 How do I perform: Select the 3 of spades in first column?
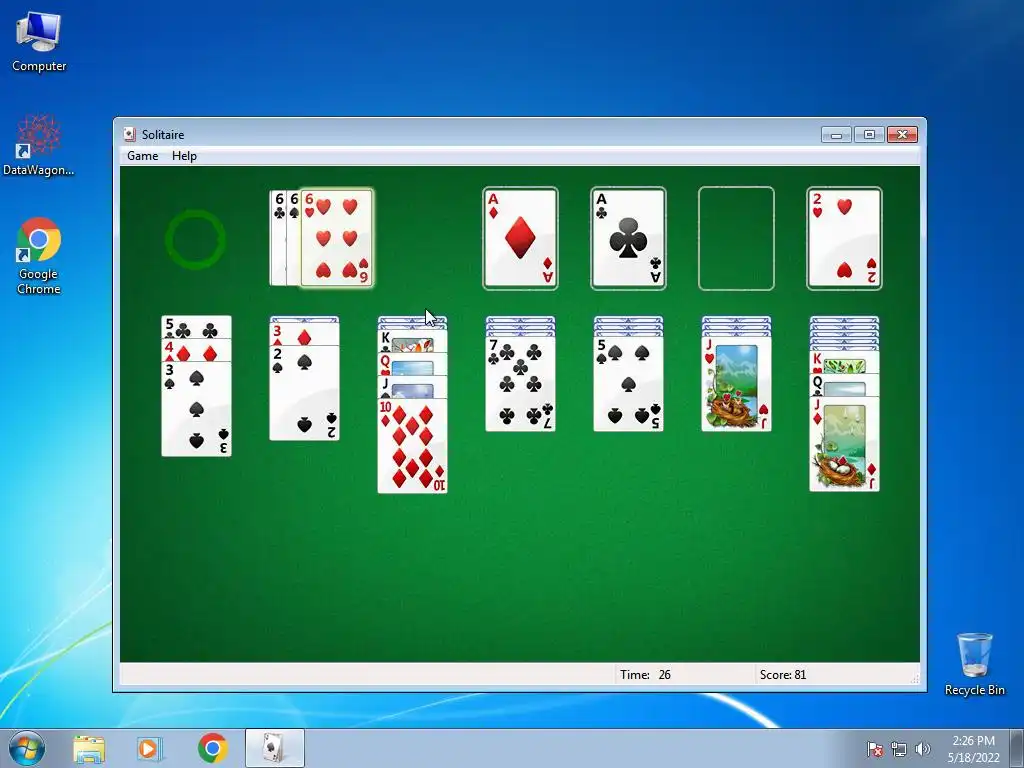pyautogui.click(x=197, y=408)
